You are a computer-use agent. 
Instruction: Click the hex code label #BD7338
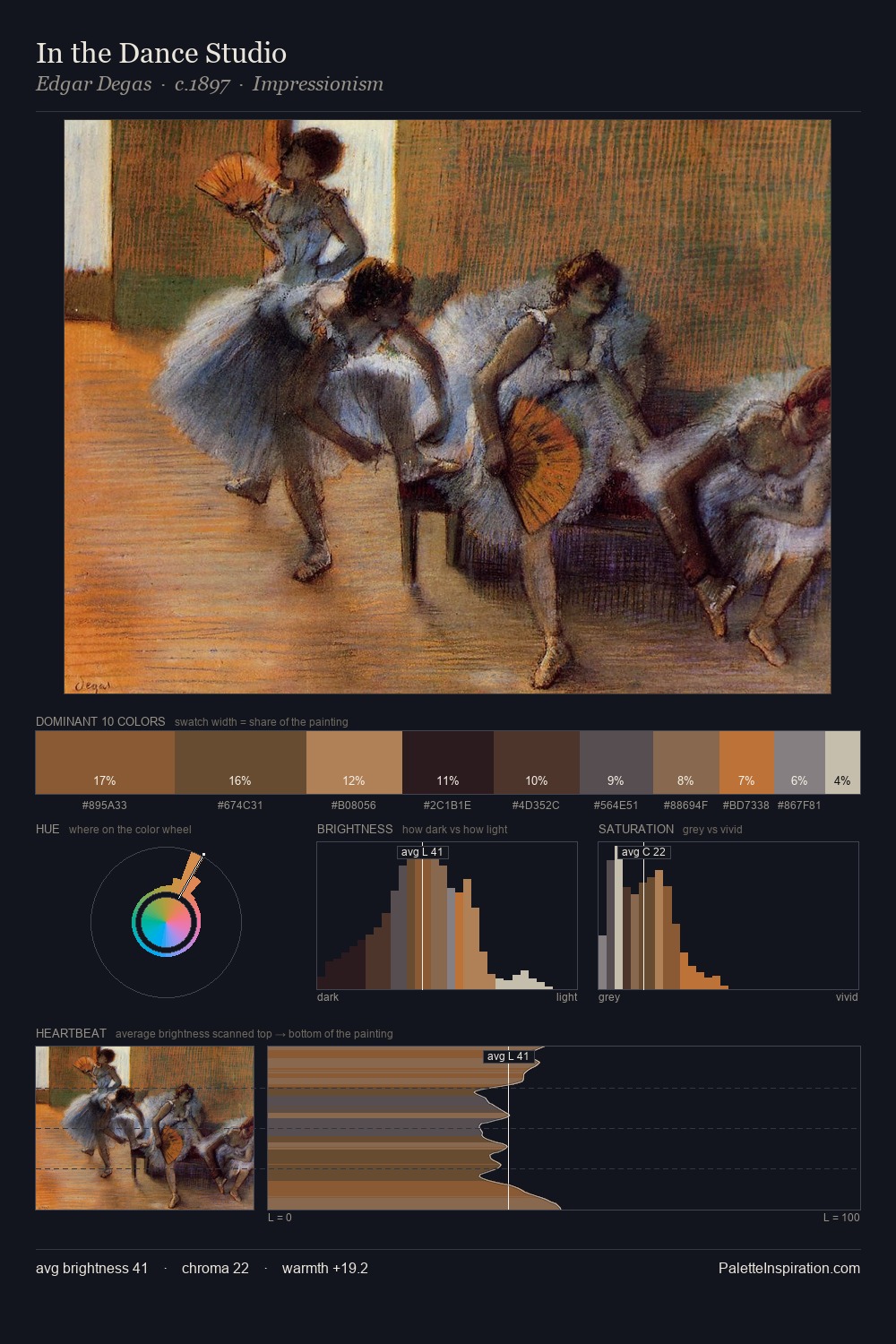(746, 806)
